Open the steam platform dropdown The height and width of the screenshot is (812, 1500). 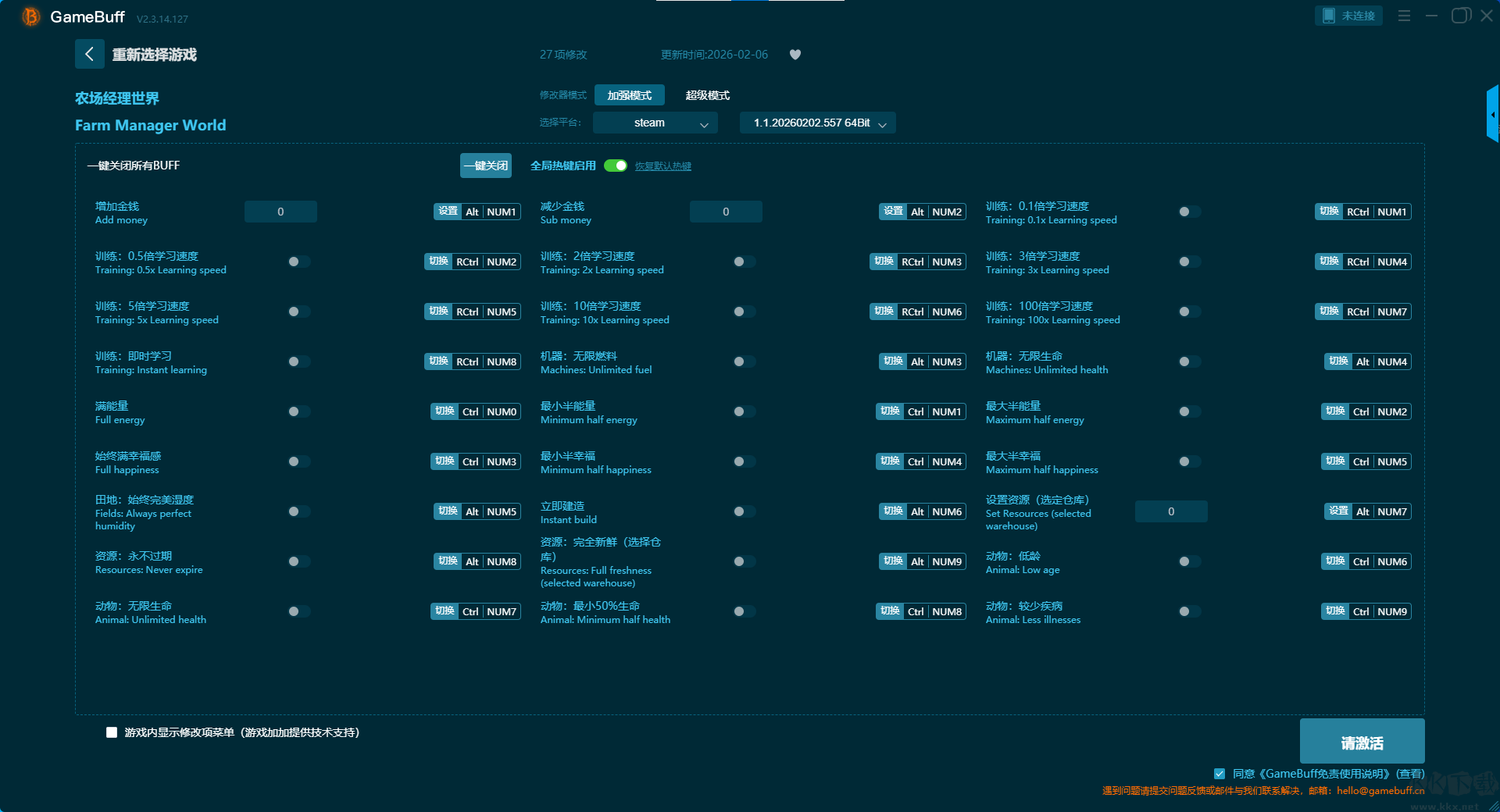click(655, 123)
